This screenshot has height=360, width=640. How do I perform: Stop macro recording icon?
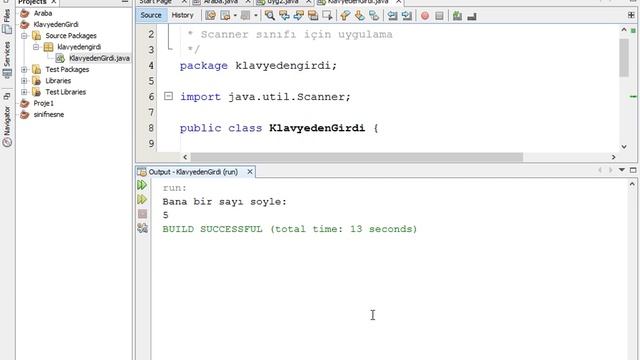point(439,16)
